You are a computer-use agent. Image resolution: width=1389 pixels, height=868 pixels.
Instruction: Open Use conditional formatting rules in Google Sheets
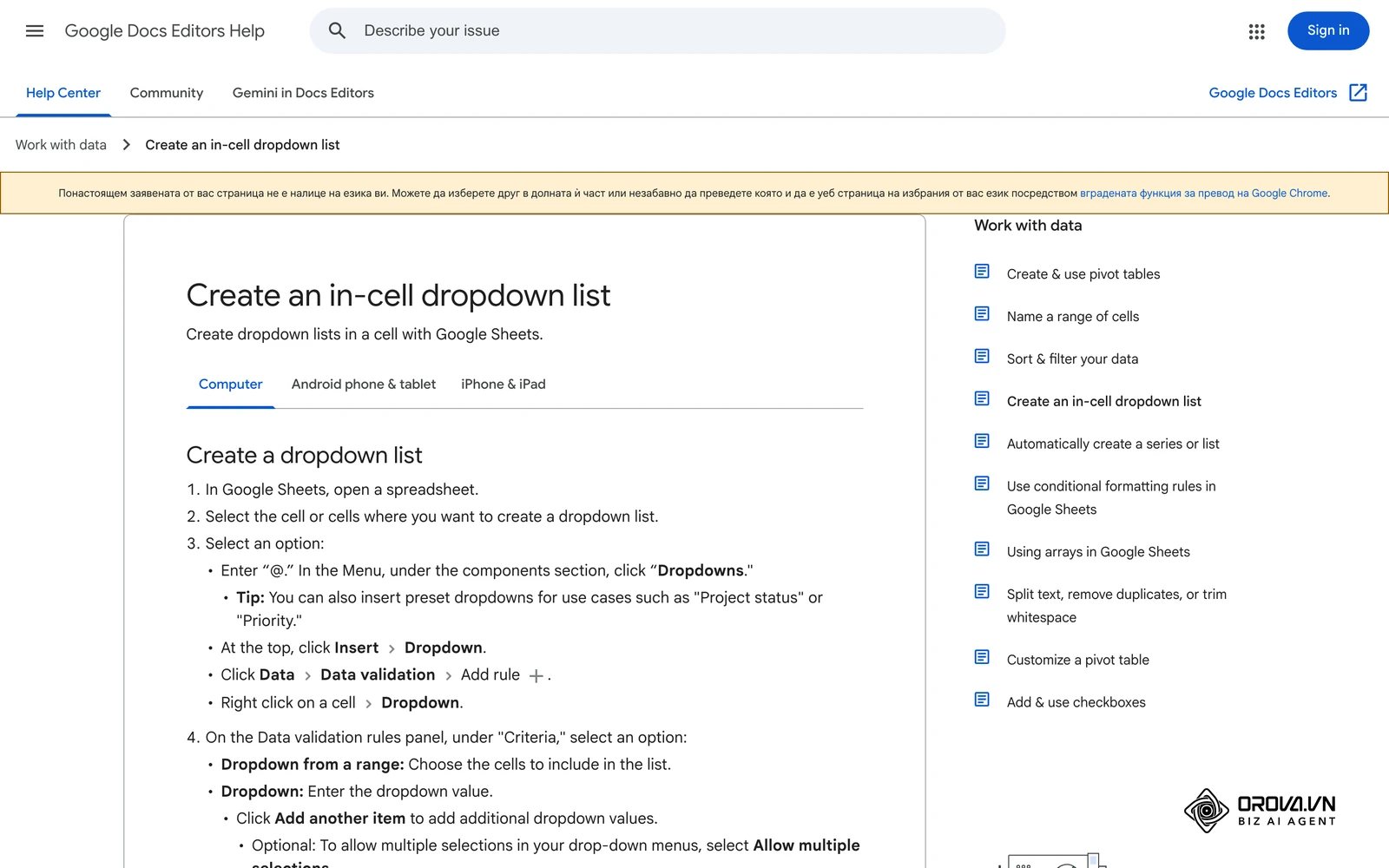1111,498
